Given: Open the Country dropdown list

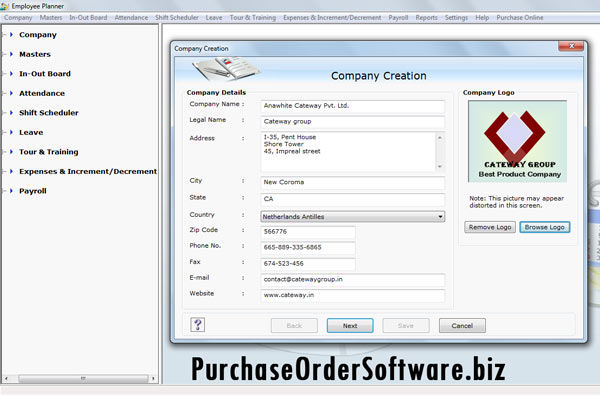Looking at the screenshot, I should click(x=440, y=217).
